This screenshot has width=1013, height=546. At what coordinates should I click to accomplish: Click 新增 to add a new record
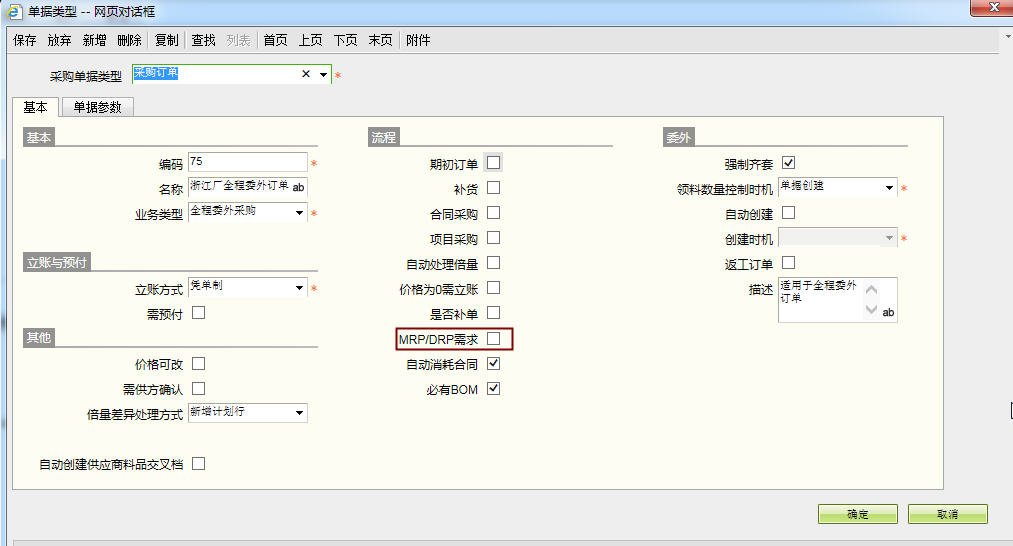coord(94,40)
